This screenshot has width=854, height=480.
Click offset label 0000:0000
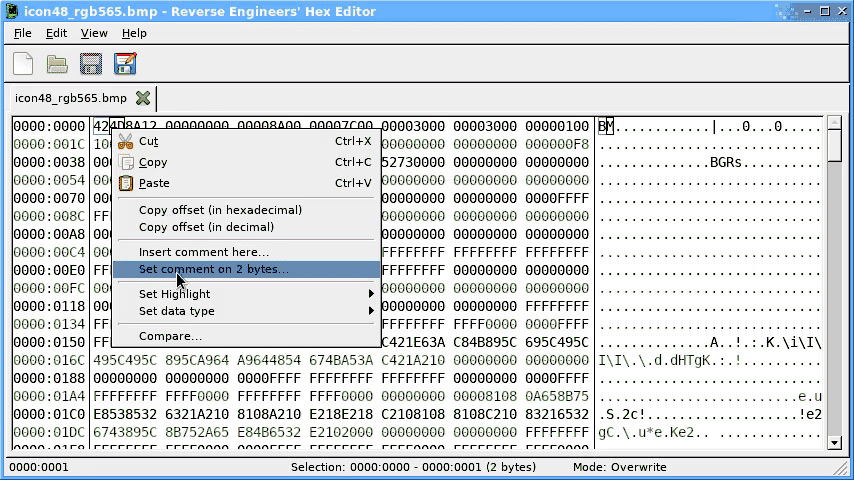pyautogui.click(x=49, y=126)
